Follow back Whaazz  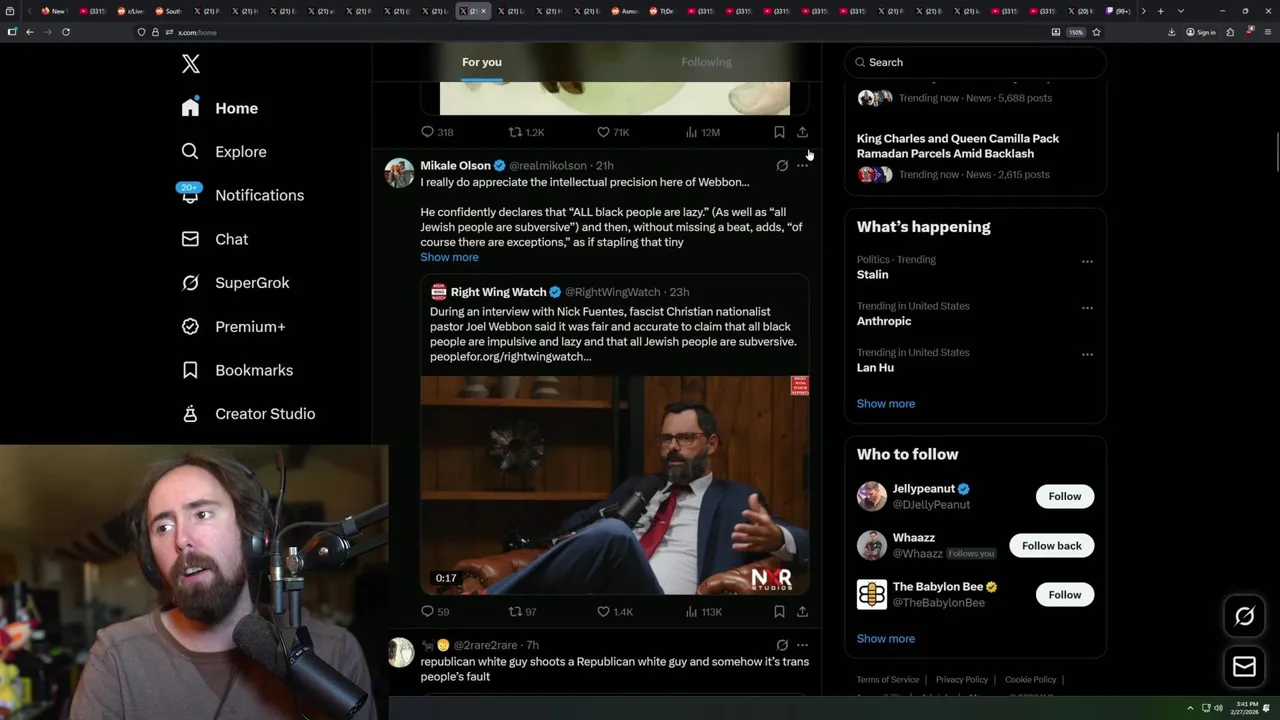(1051, 545)
